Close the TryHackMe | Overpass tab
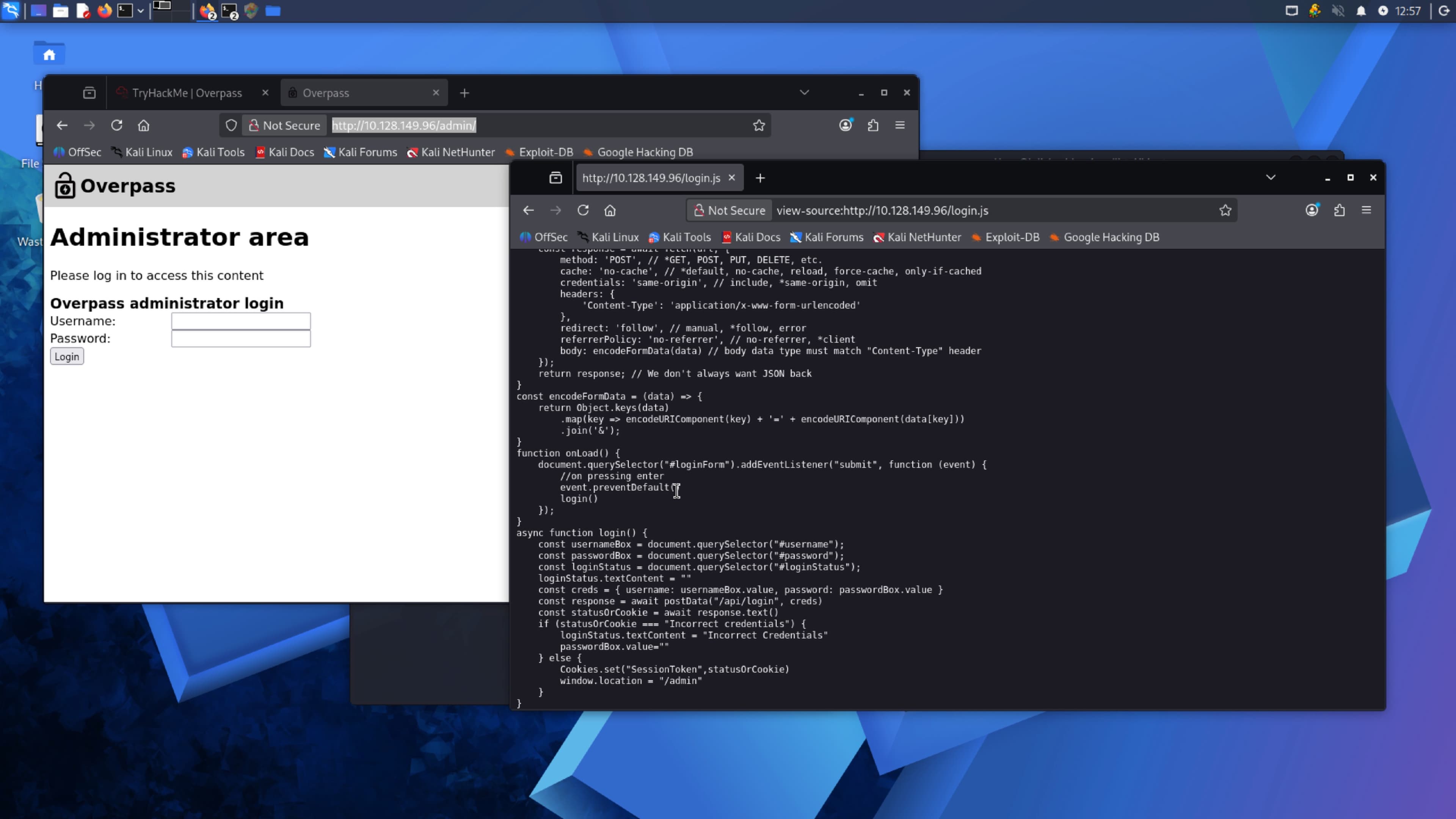 click(x=265, y=93)
